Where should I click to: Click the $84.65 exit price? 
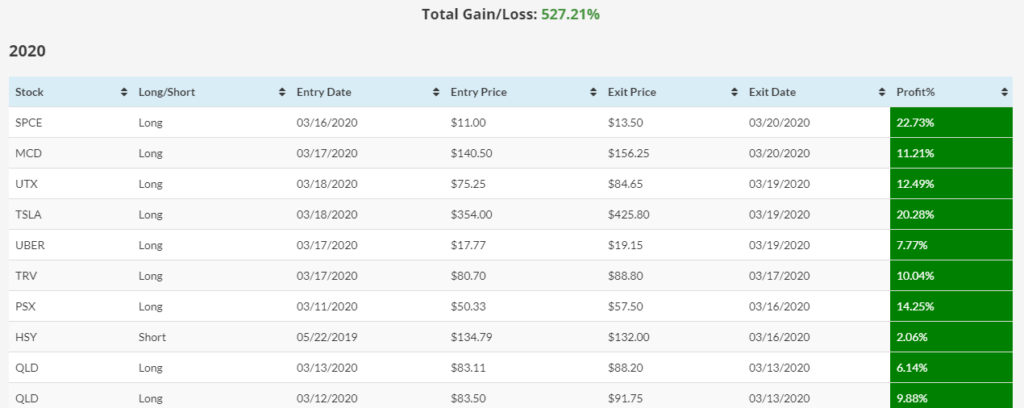coord(625,184)
